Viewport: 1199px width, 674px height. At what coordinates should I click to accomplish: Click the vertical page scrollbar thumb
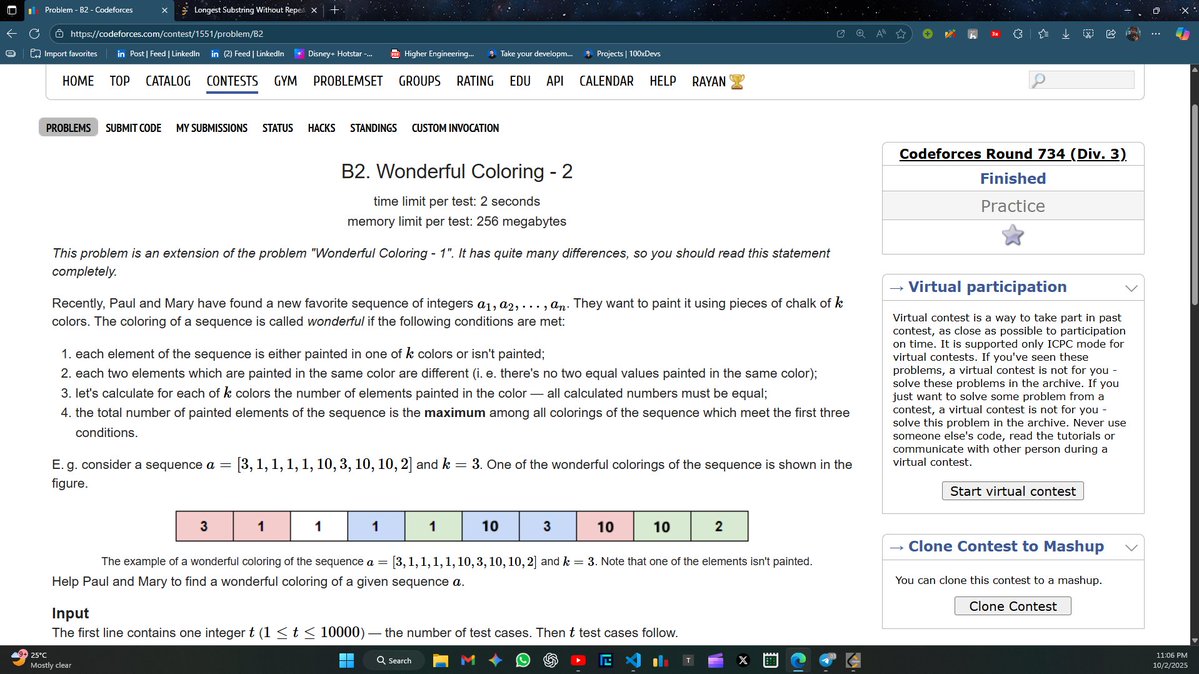point(1194,203)
